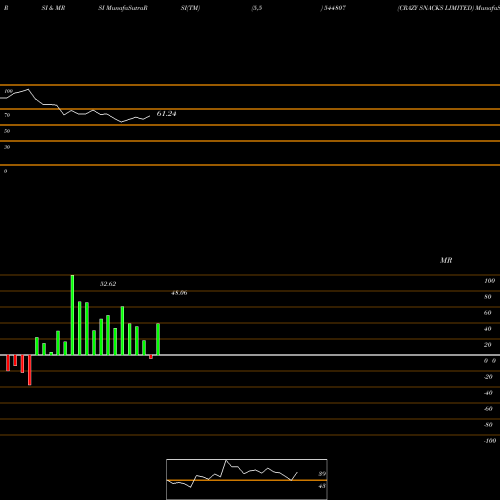The height and width of the screenshot is (500, 500).
Task: Click the stock code ')544597' text
Action: pos(333,8)
